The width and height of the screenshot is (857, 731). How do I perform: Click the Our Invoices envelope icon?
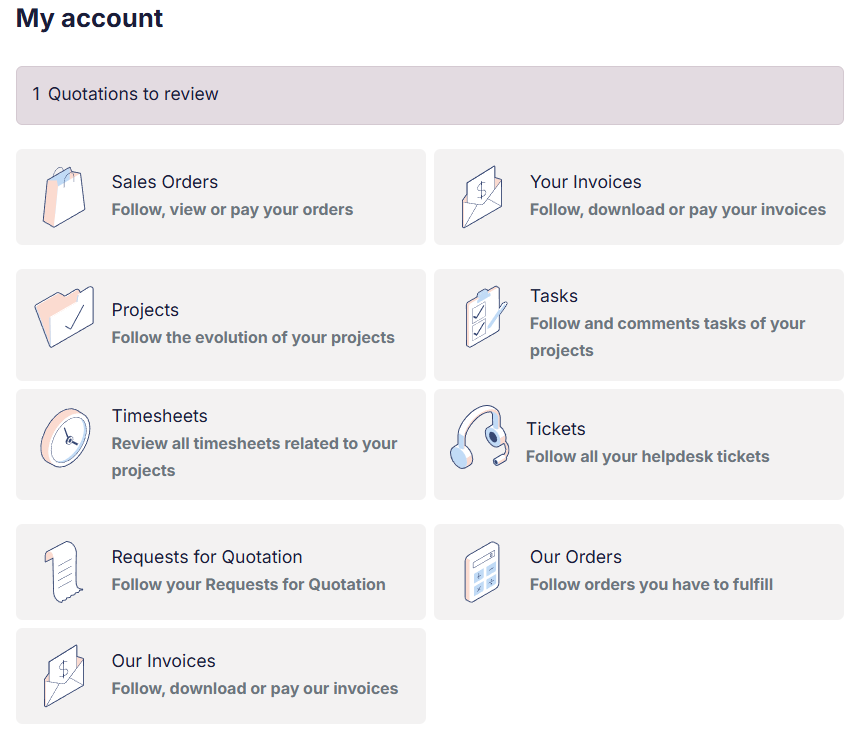(x=63, y=676)
